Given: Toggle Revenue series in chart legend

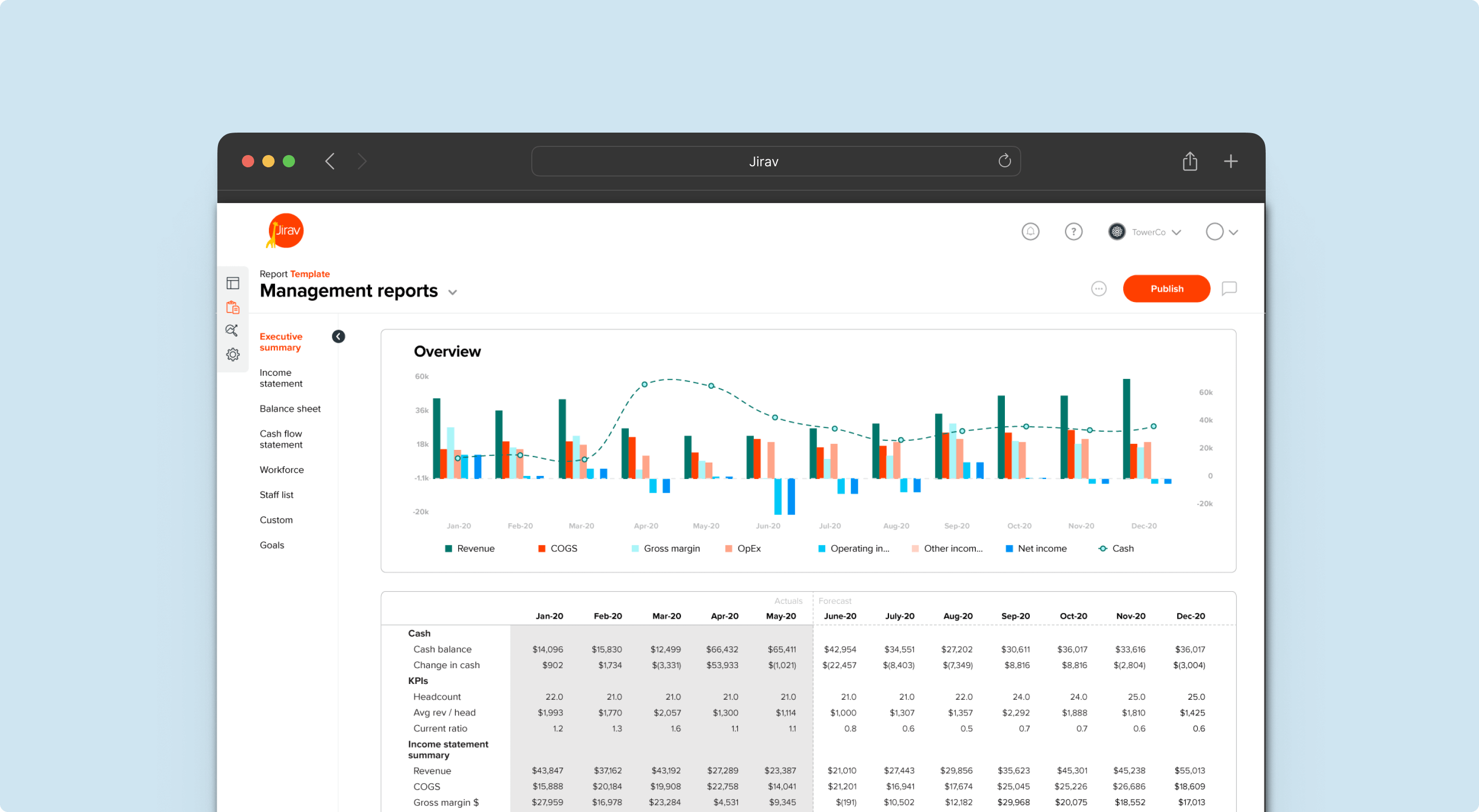Looking at the screenshot, I should click(470, 549).
